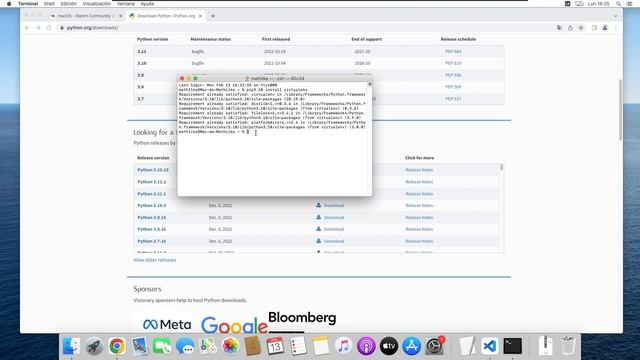Open Trash from the dock
Screen dimensions: 640x360
568,346
